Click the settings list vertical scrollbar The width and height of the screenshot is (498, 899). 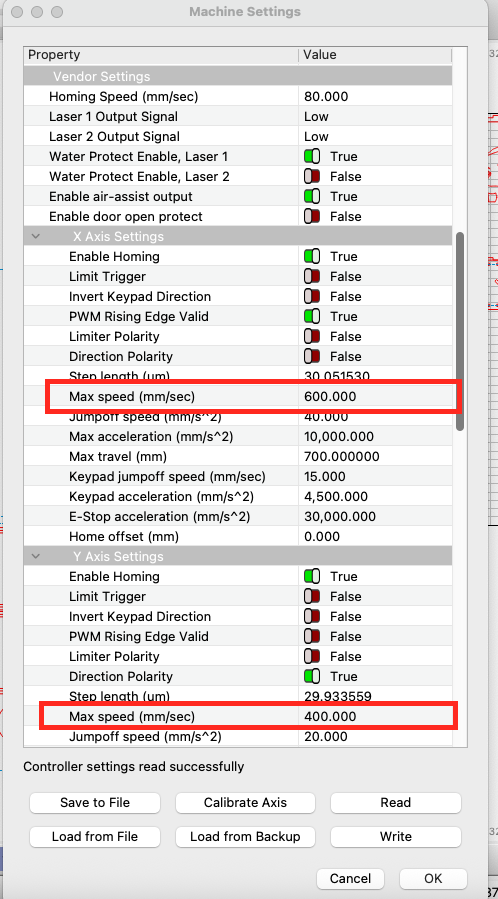click(460, 331)
